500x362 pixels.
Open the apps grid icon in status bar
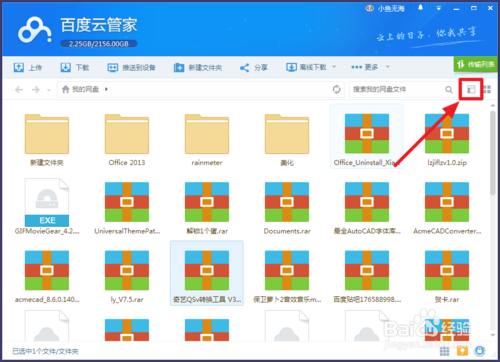pyautogui.click(x=445, y=351)
